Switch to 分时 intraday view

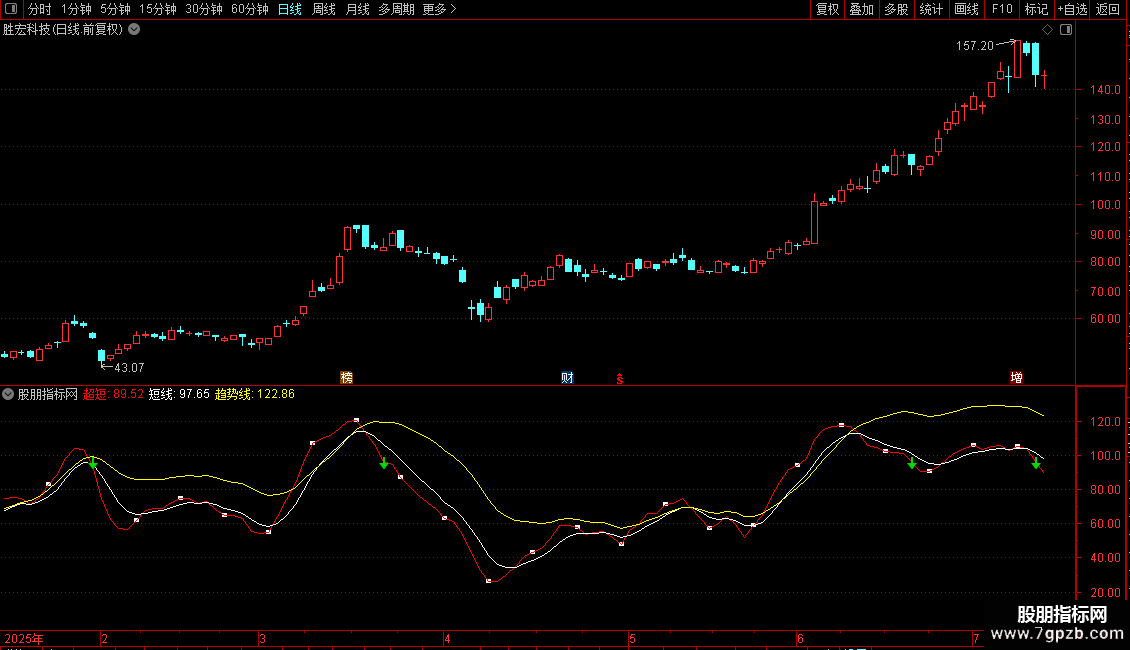(x=40, y=9)
